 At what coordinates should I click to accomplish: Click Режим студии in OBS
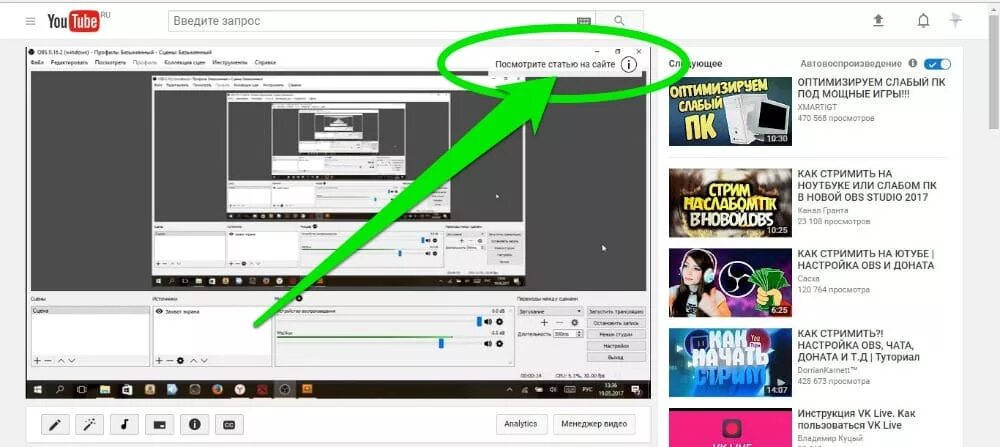click(615, 334)
